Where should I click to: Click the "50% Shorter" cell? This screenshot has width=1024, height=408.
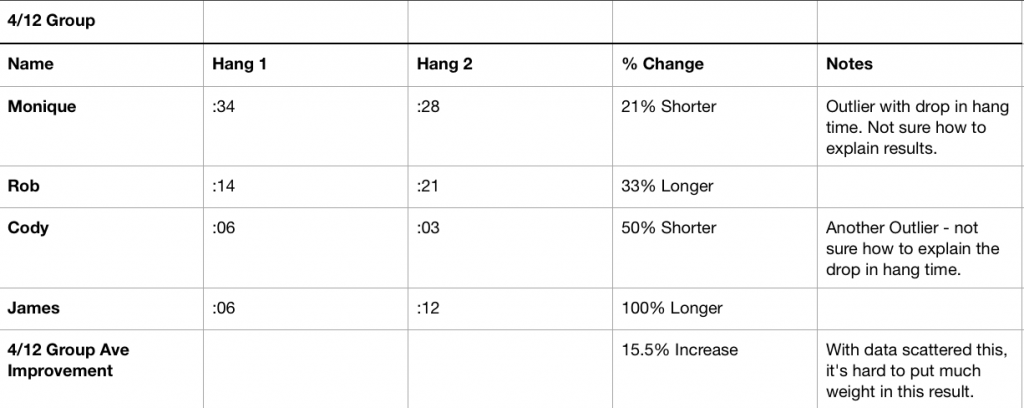[x=669, y=227]
